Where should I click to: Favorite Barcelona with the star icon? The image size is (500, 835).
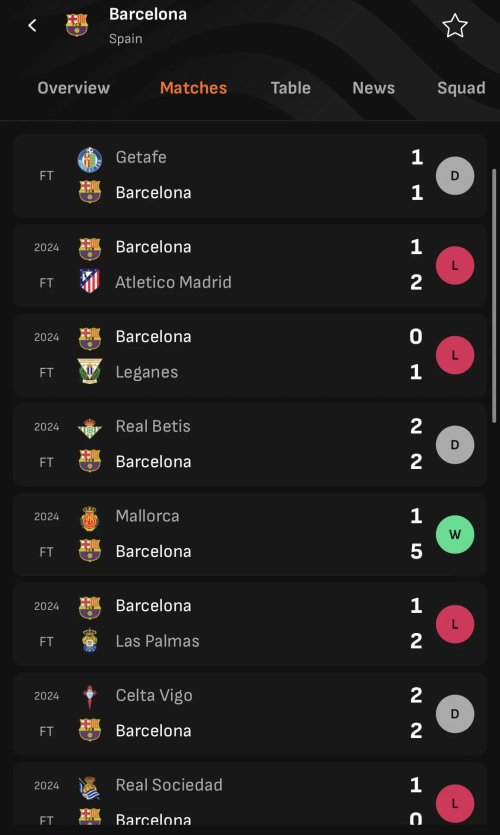point(455,26)
